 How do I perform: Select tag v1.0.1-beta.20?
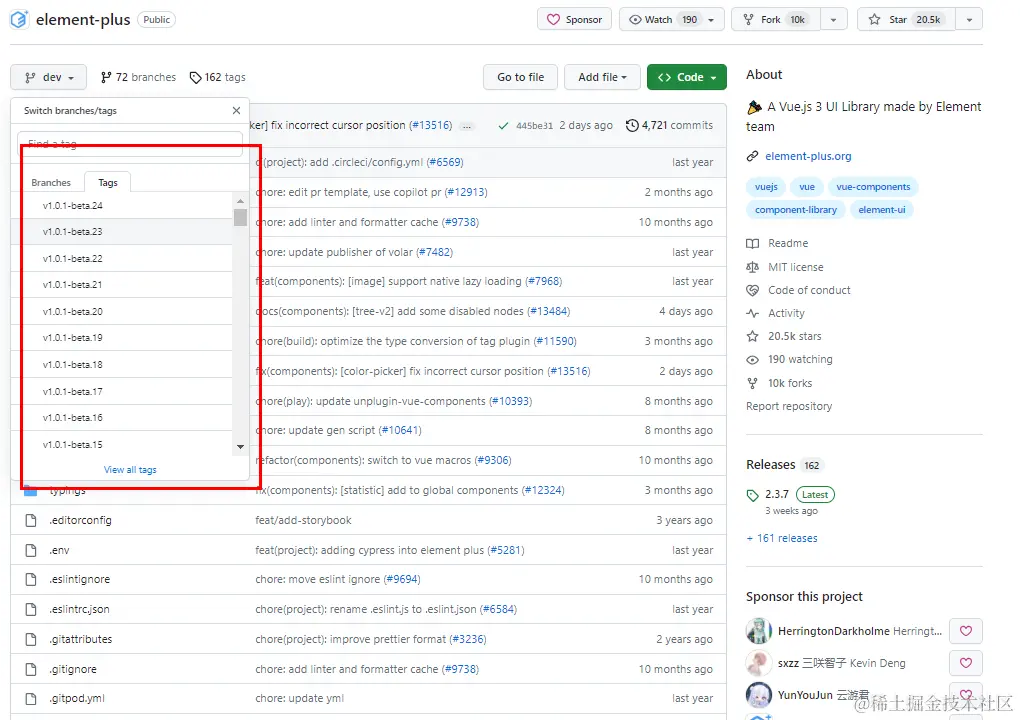[x=122, y=312]
